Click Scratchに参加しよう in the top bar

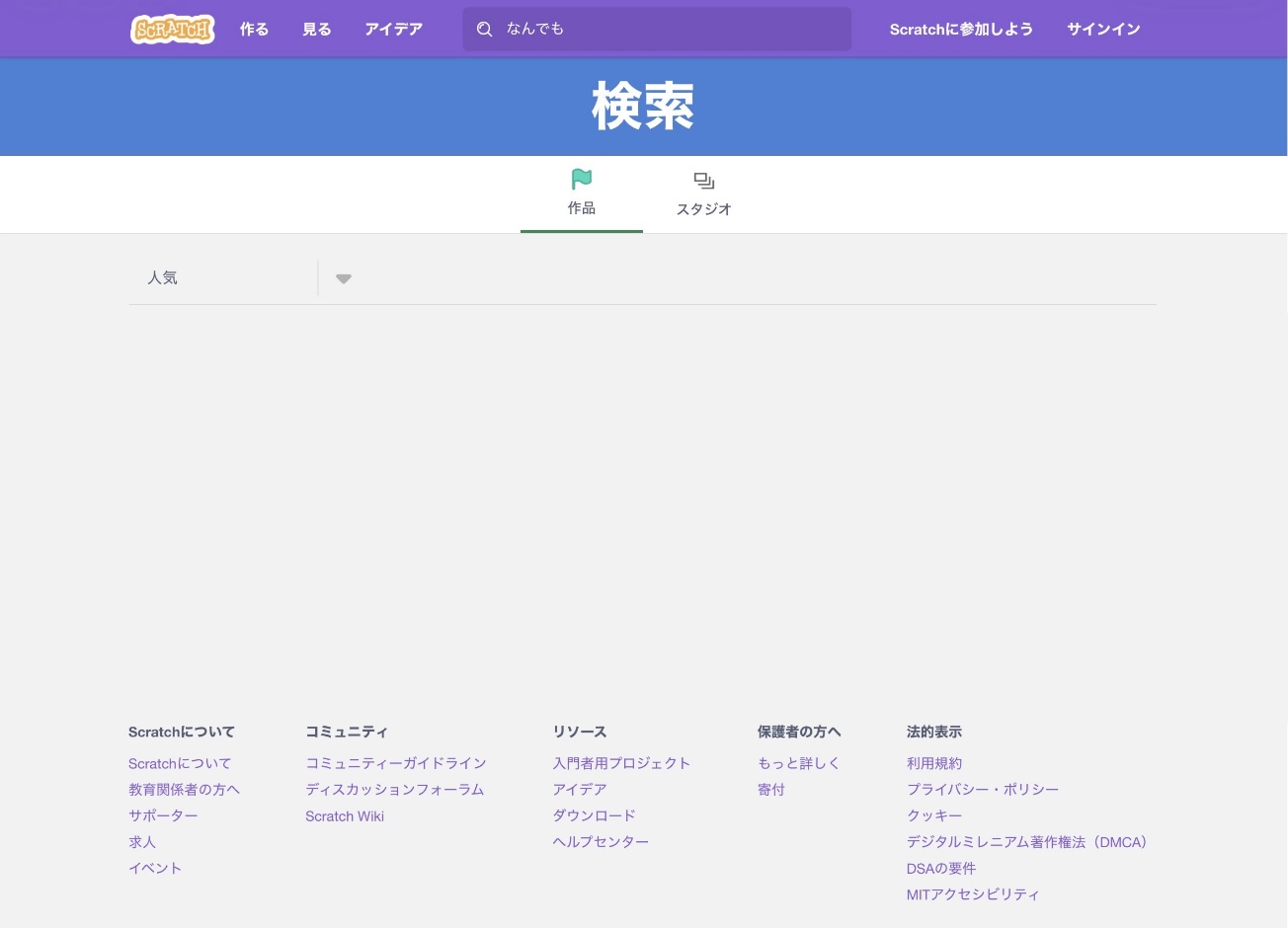click(961, 30)
